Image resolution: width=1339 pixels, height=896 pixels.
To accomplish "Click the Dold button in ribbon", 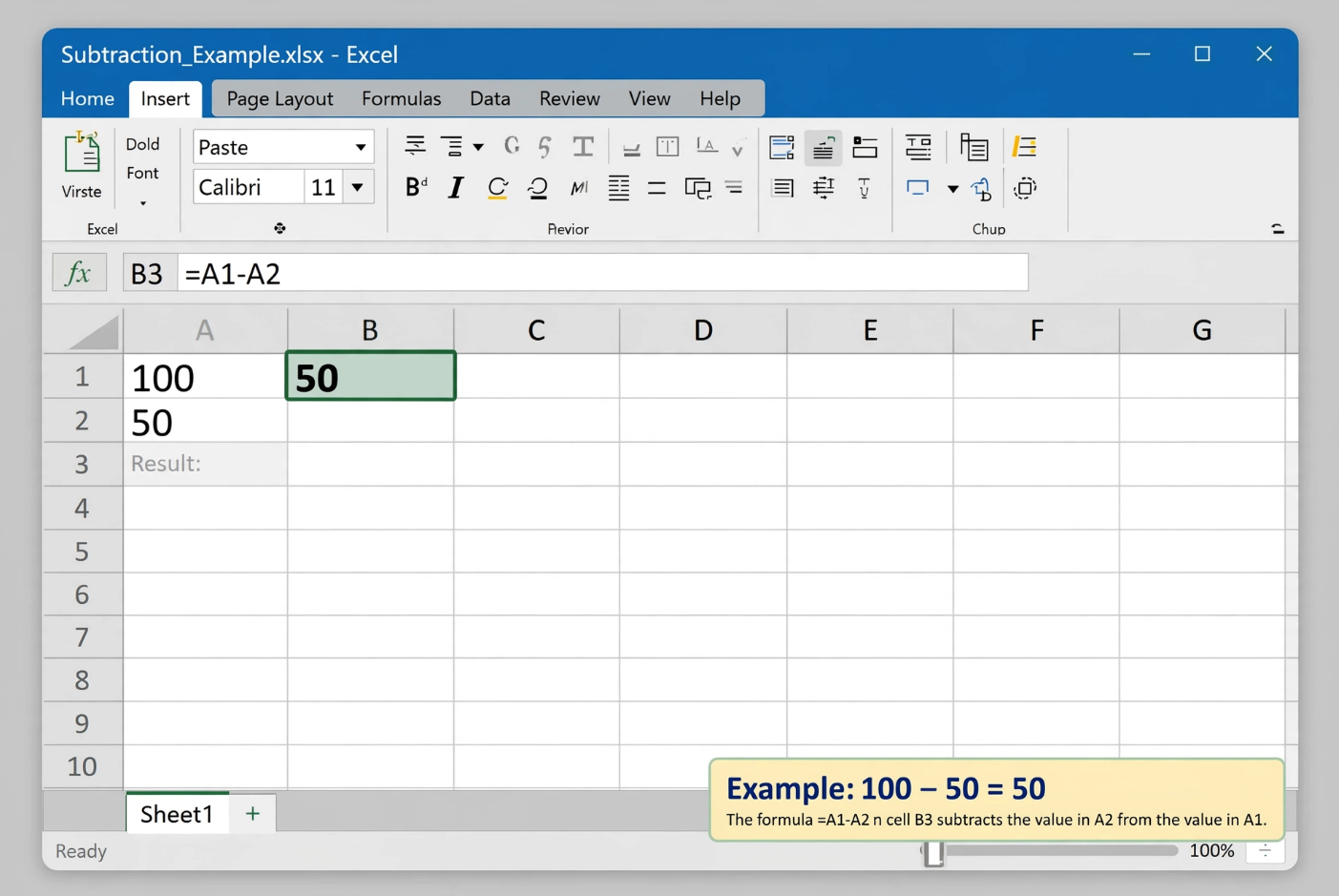I will [142, 144].
